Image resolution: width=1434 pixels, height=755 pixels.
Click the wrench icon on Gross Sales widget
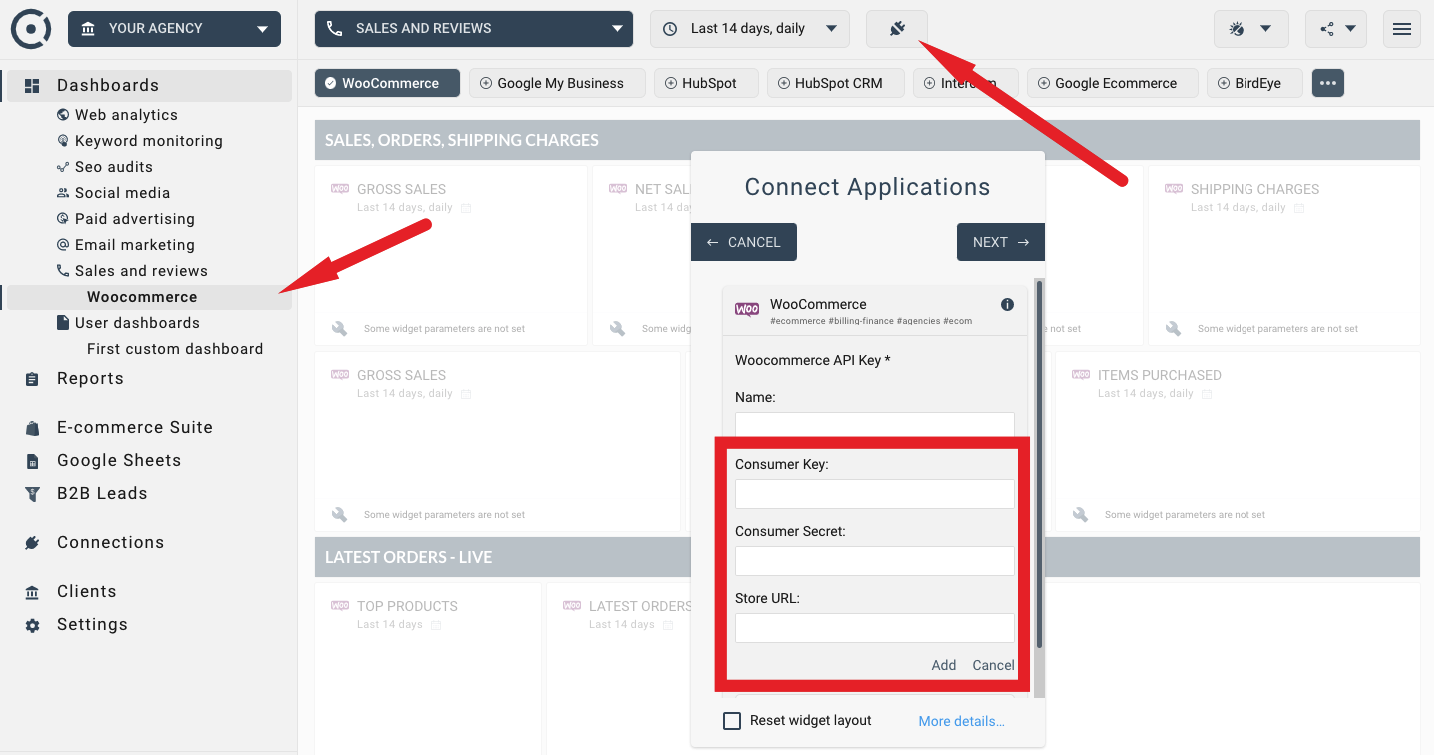(x=340, y=328)
